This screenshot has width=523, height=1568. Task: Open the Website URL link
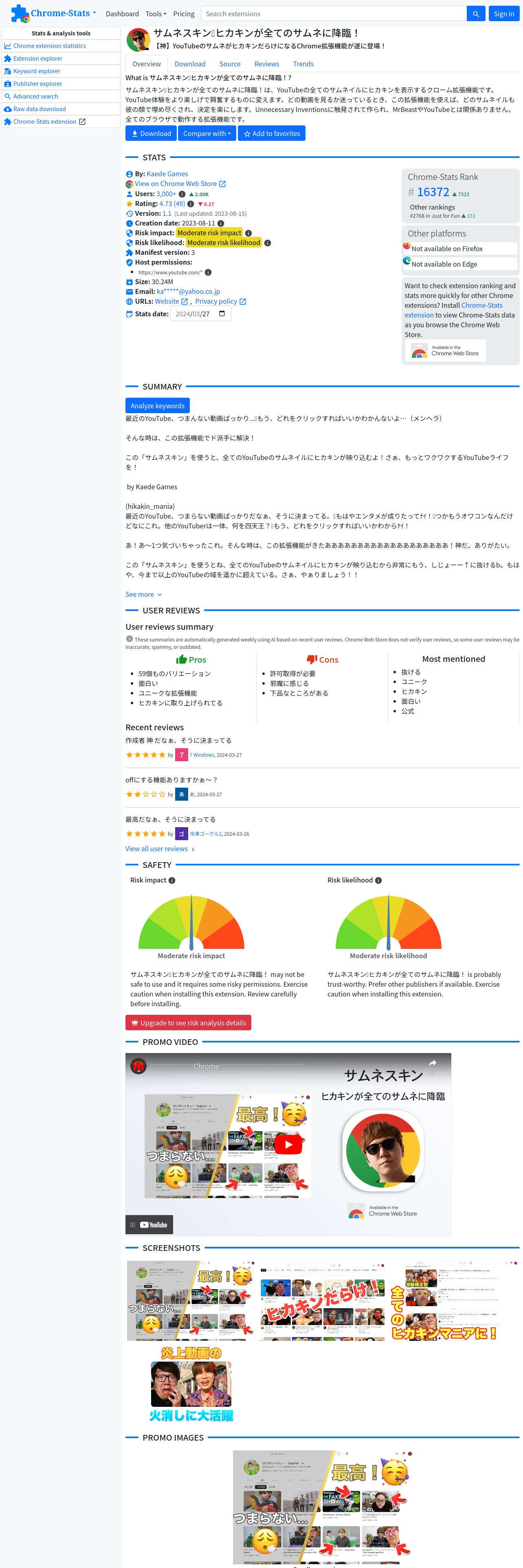coord(167,301)
